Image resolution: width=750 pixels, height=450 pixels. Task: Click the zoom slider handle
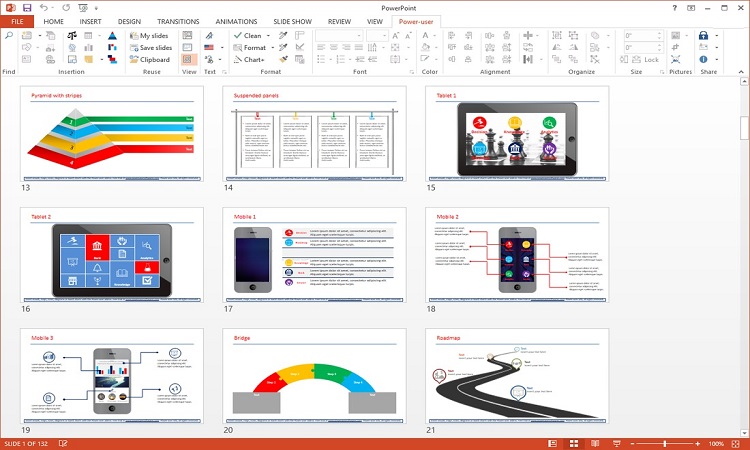pos(665,443)
